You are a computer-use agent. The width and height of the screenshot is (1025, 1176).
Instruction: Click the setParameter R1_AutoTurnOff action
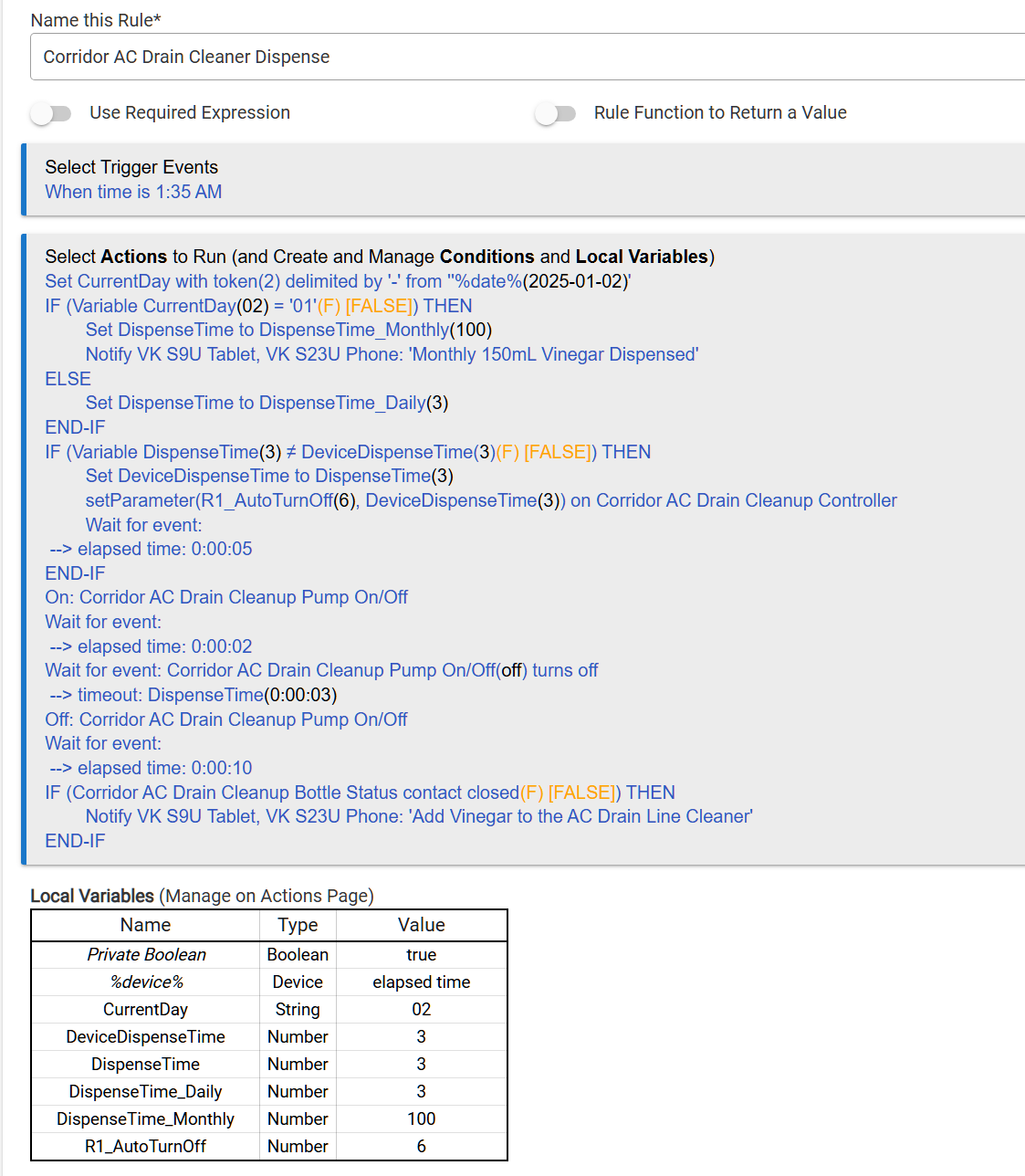[491, 500]
